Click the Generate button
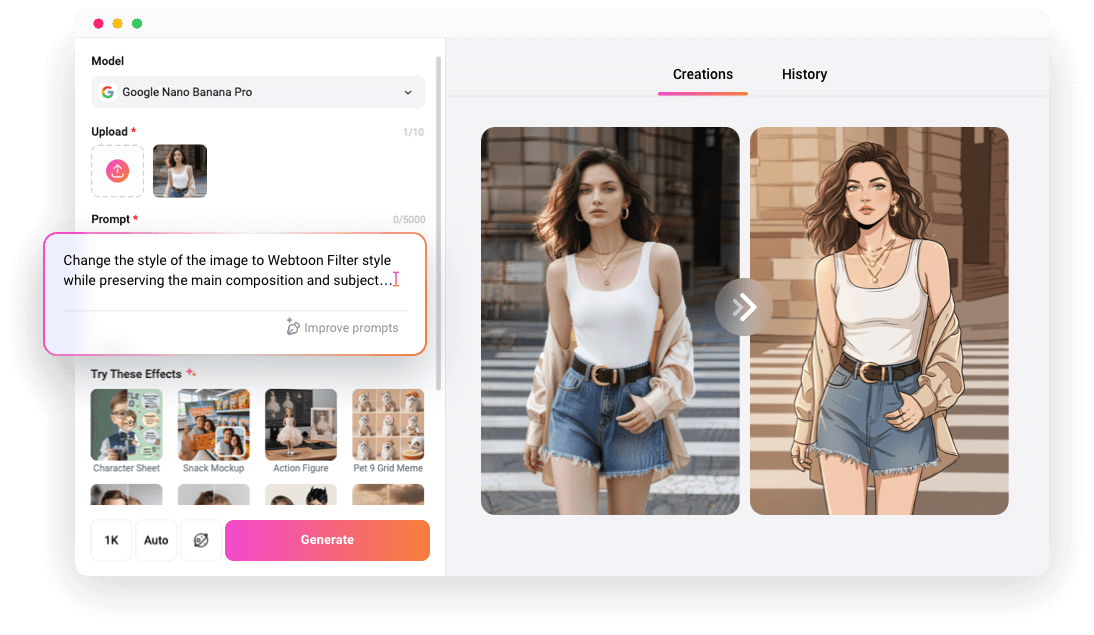This screenshot has height=635, width=1094. coord(327,540)
